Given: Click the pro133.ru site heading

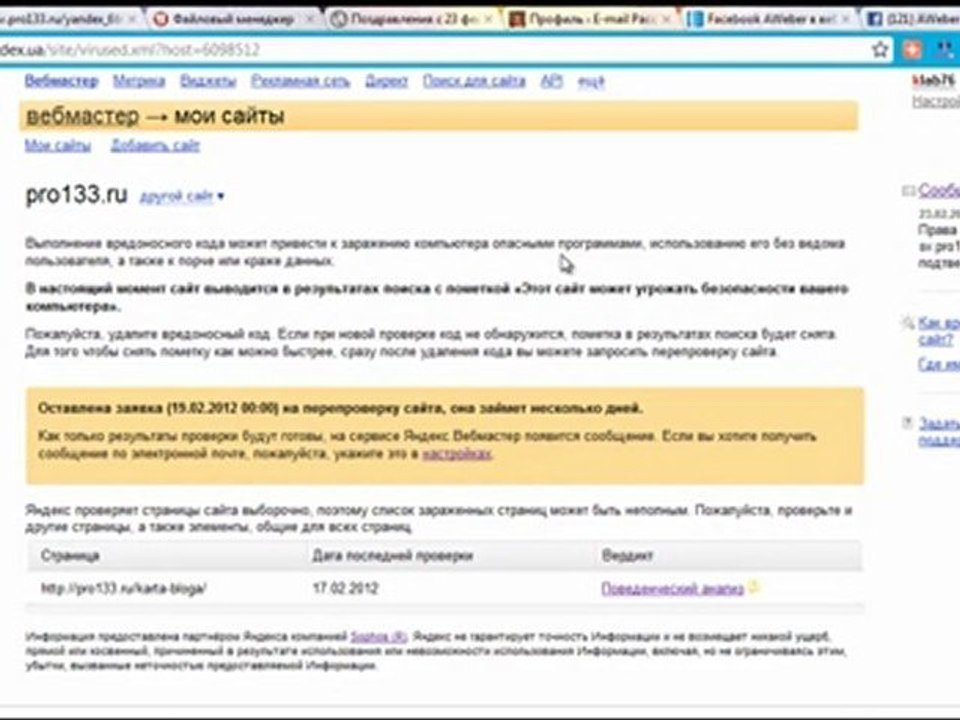Looking at the screenshot, I should (x=77, y=195).
